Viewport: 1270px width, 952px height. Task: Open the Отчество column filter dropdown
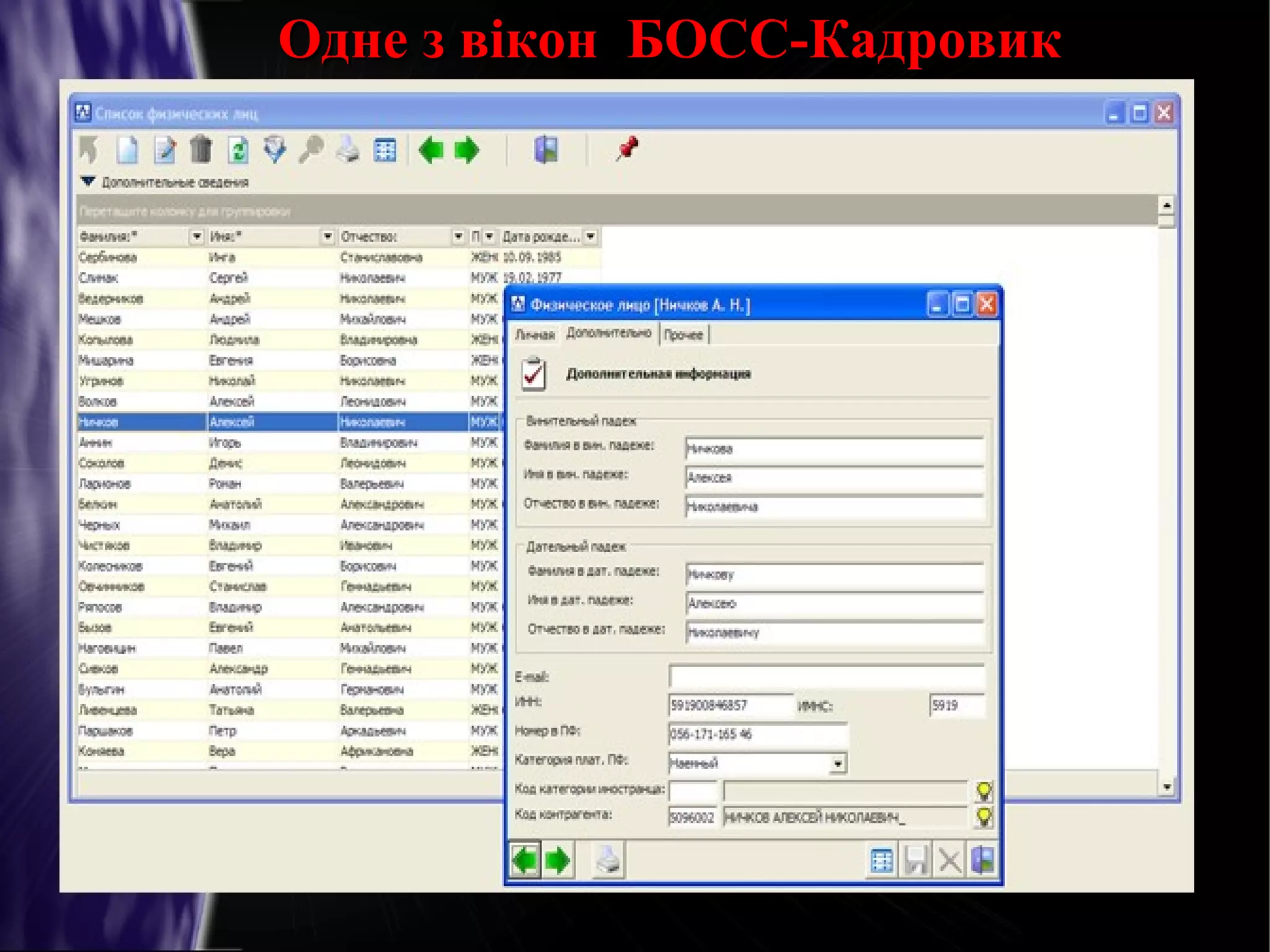(x=458, y=236)
